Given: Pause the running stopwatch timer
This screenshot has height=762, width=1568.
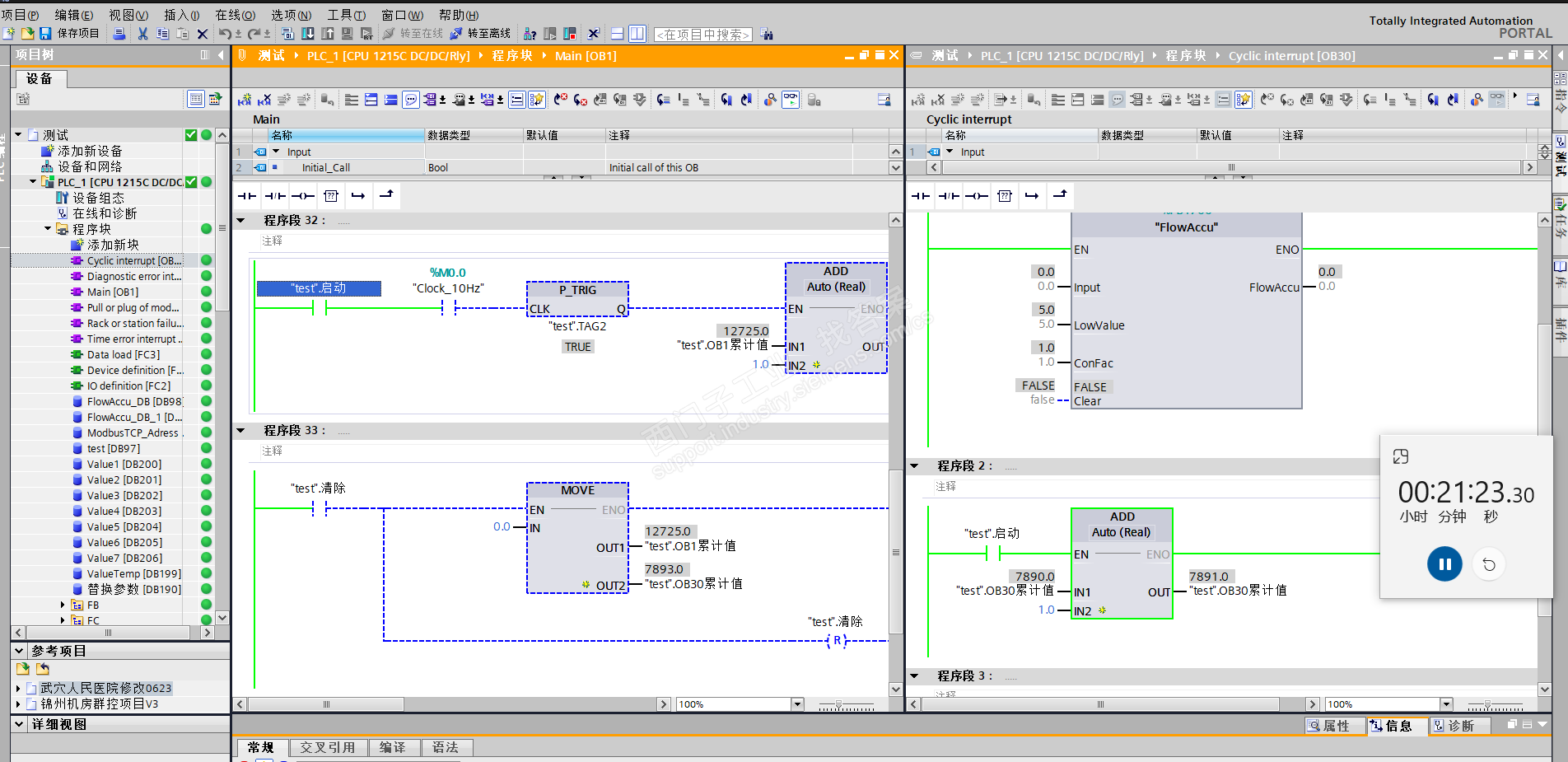Looking at the screenshot, I should tap(1444, 564).
